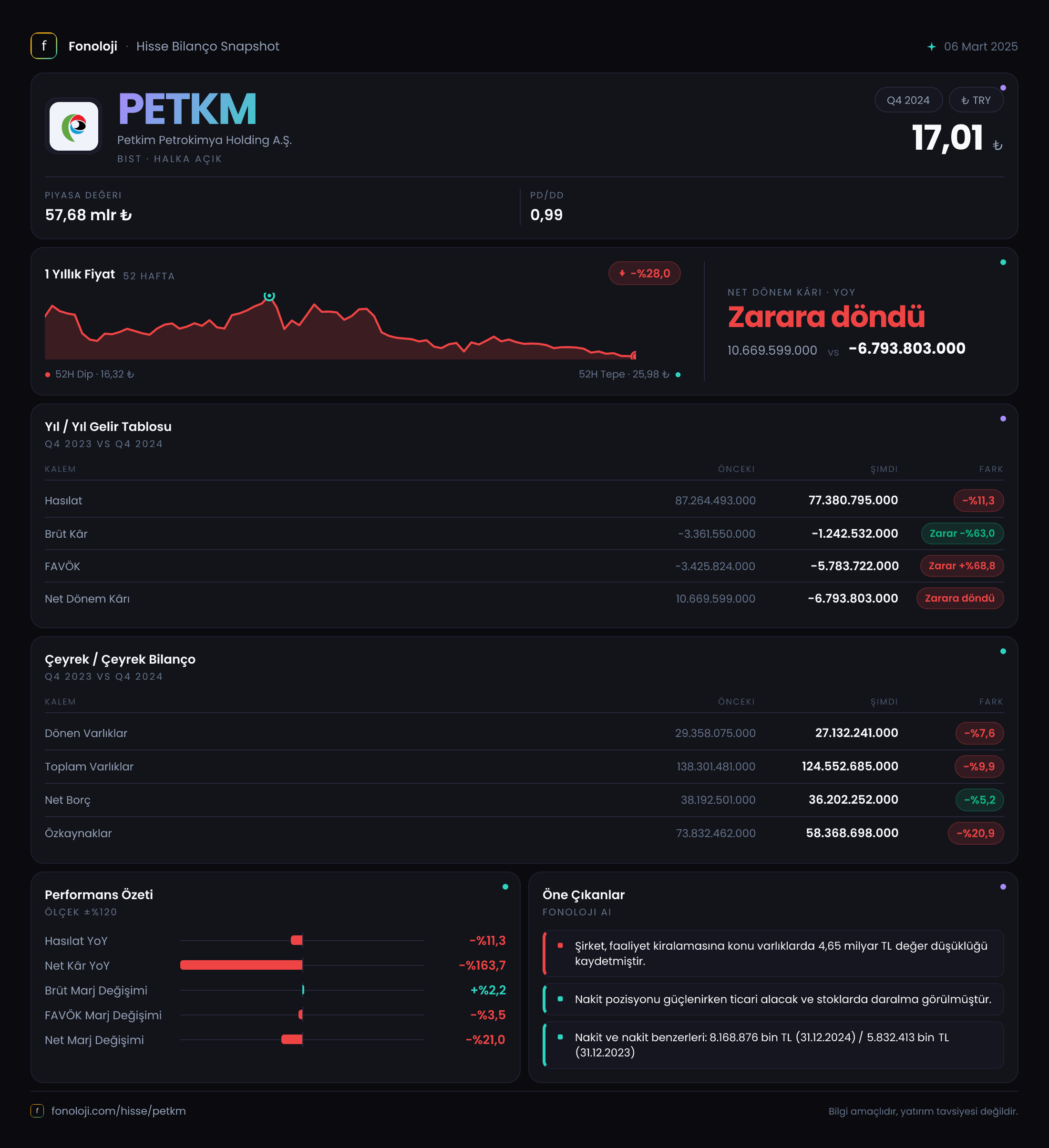Click the red bullet on değer düşüklüğü highlight
This screenshot has width=1049, height=1148.
point(560,945)
